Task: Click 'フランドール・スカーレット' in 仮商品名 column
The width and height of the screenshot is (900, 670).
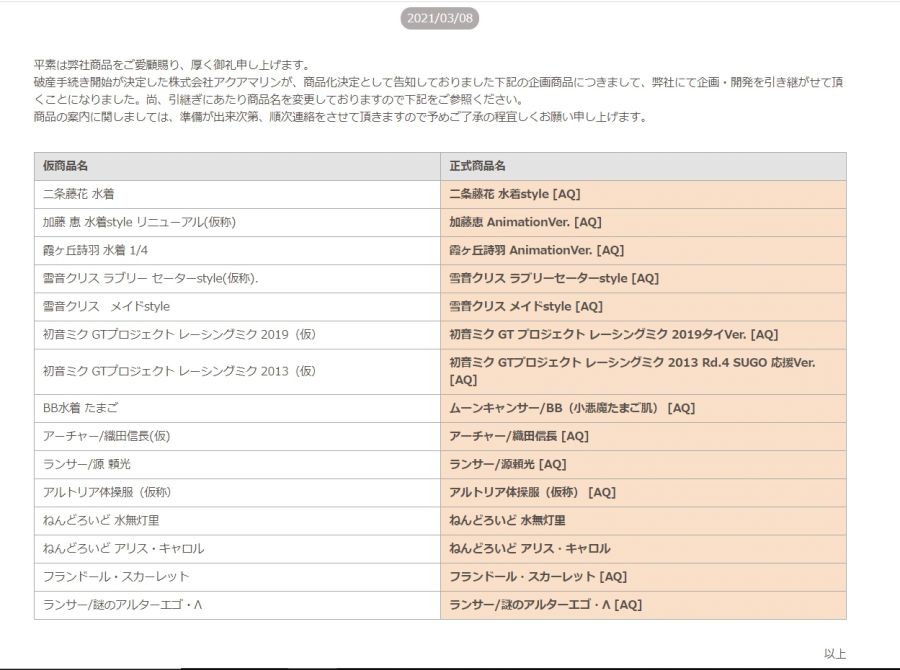Action: (237, 578)
